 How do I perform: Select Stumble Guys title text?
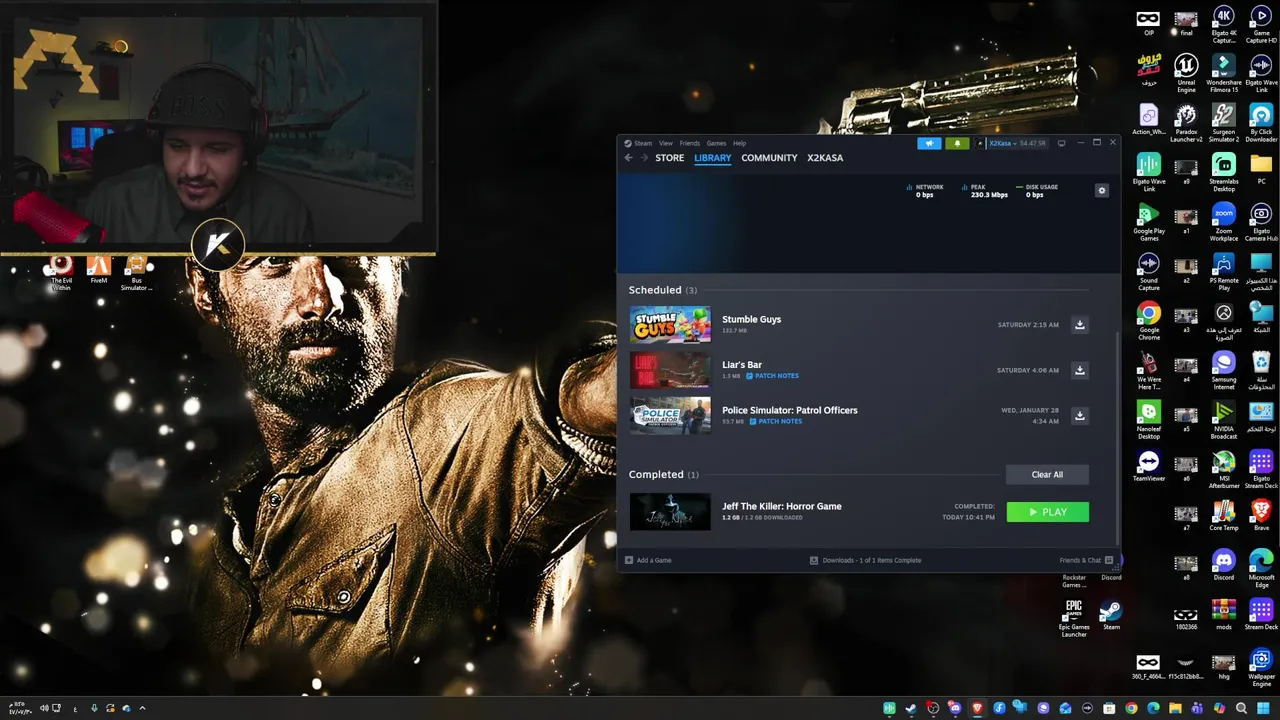[751, 319]
